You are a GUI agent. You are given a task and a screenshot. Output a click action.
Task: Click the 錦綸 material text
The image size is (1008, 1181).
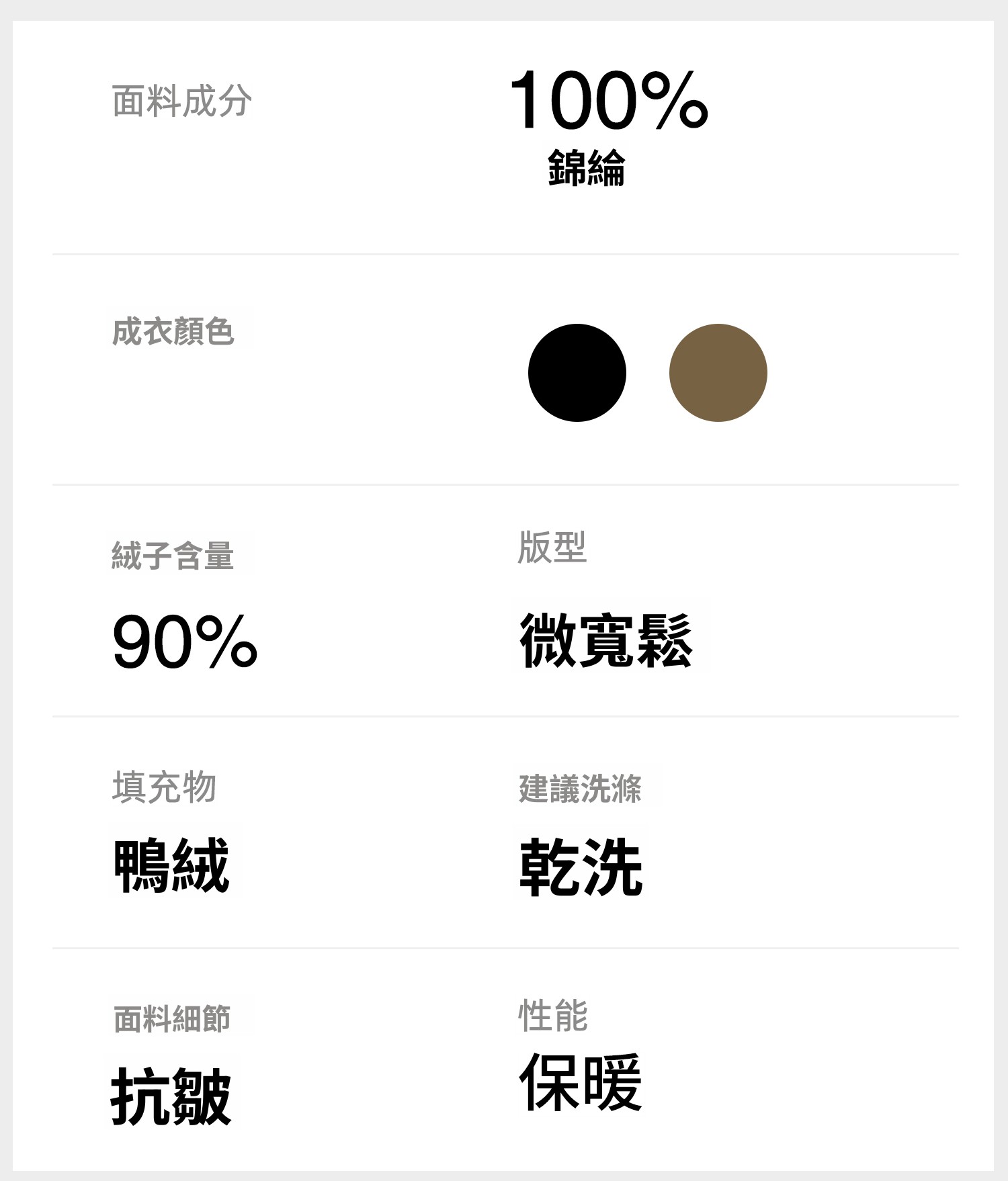(x=586, y=168)
